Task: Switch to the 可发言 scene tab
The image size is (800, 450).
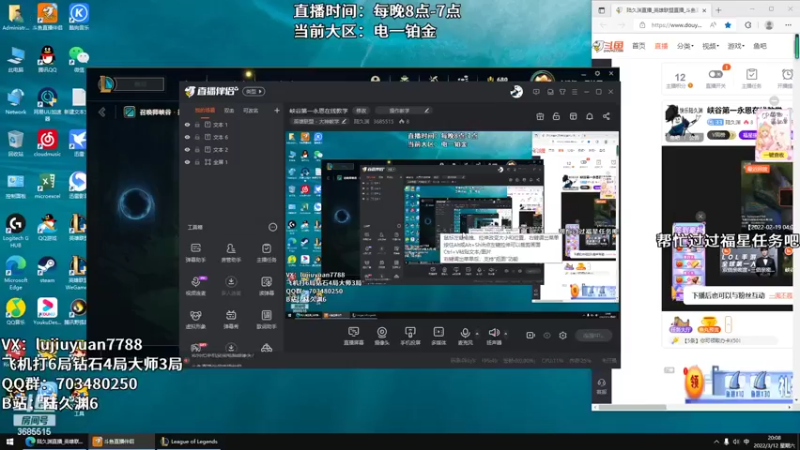Action: click(x=250, y=110)
